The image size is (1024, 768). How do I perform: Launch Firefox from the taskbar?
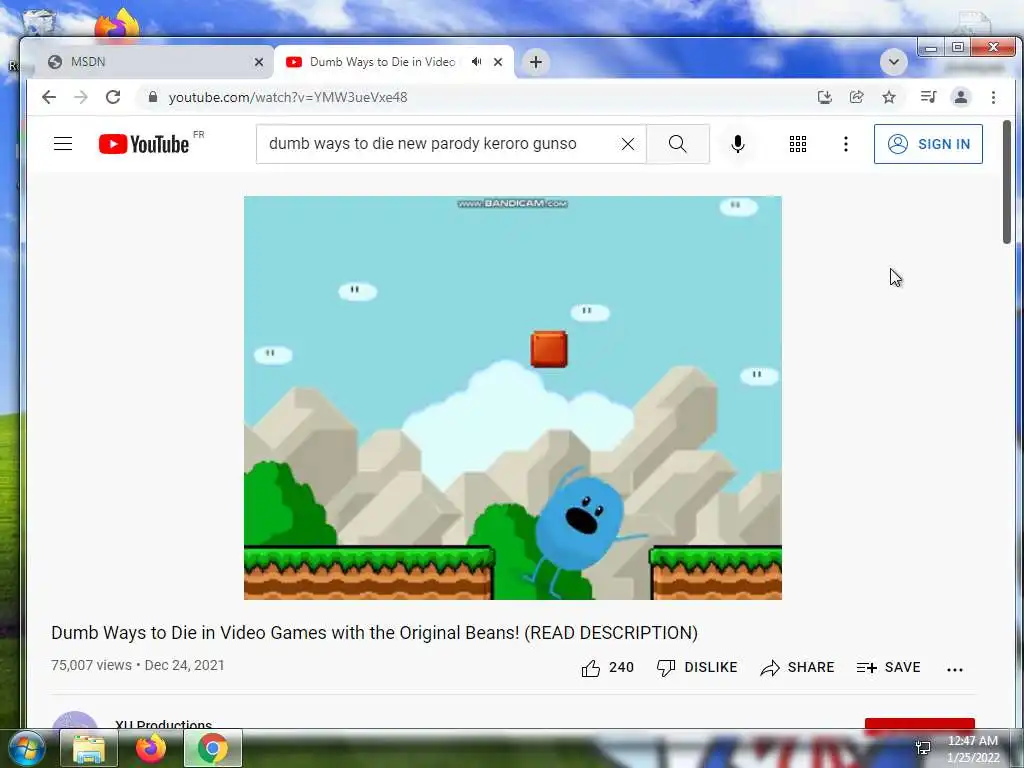(151, 748)
